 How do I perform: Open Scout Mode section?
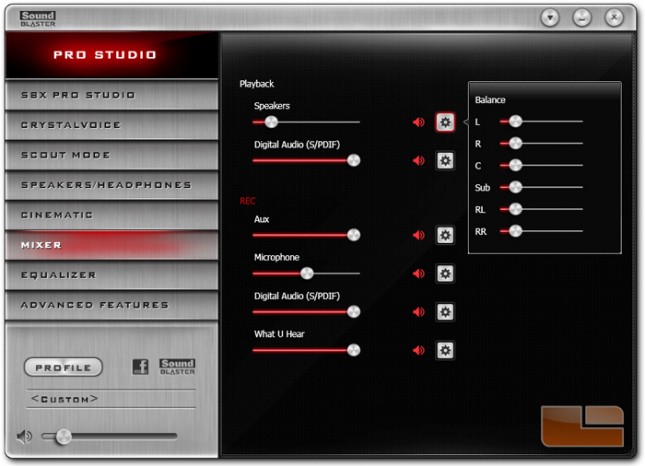[112, 155]
